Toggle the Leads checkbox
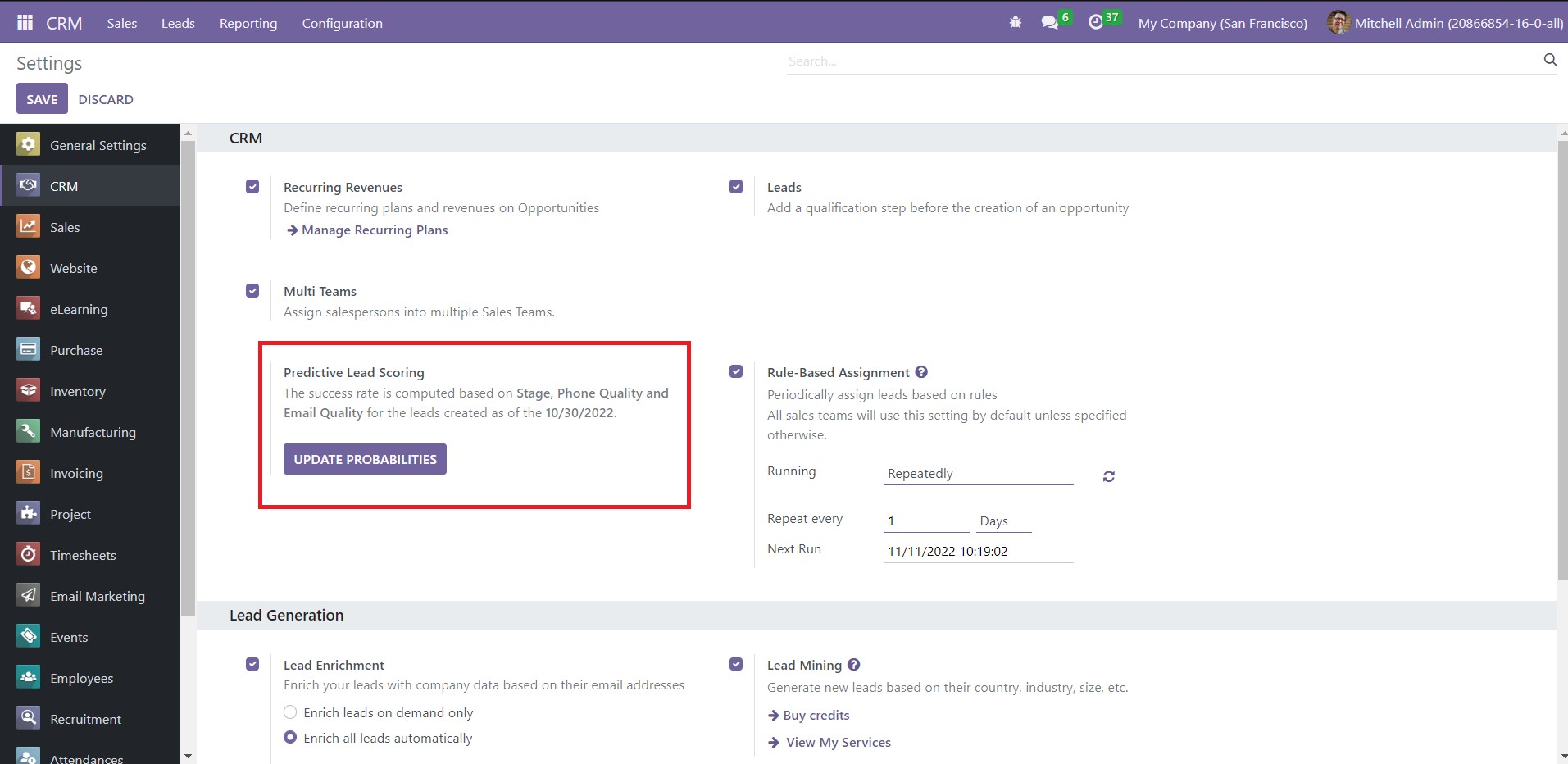1568x764 pixels. pos(736,187)
